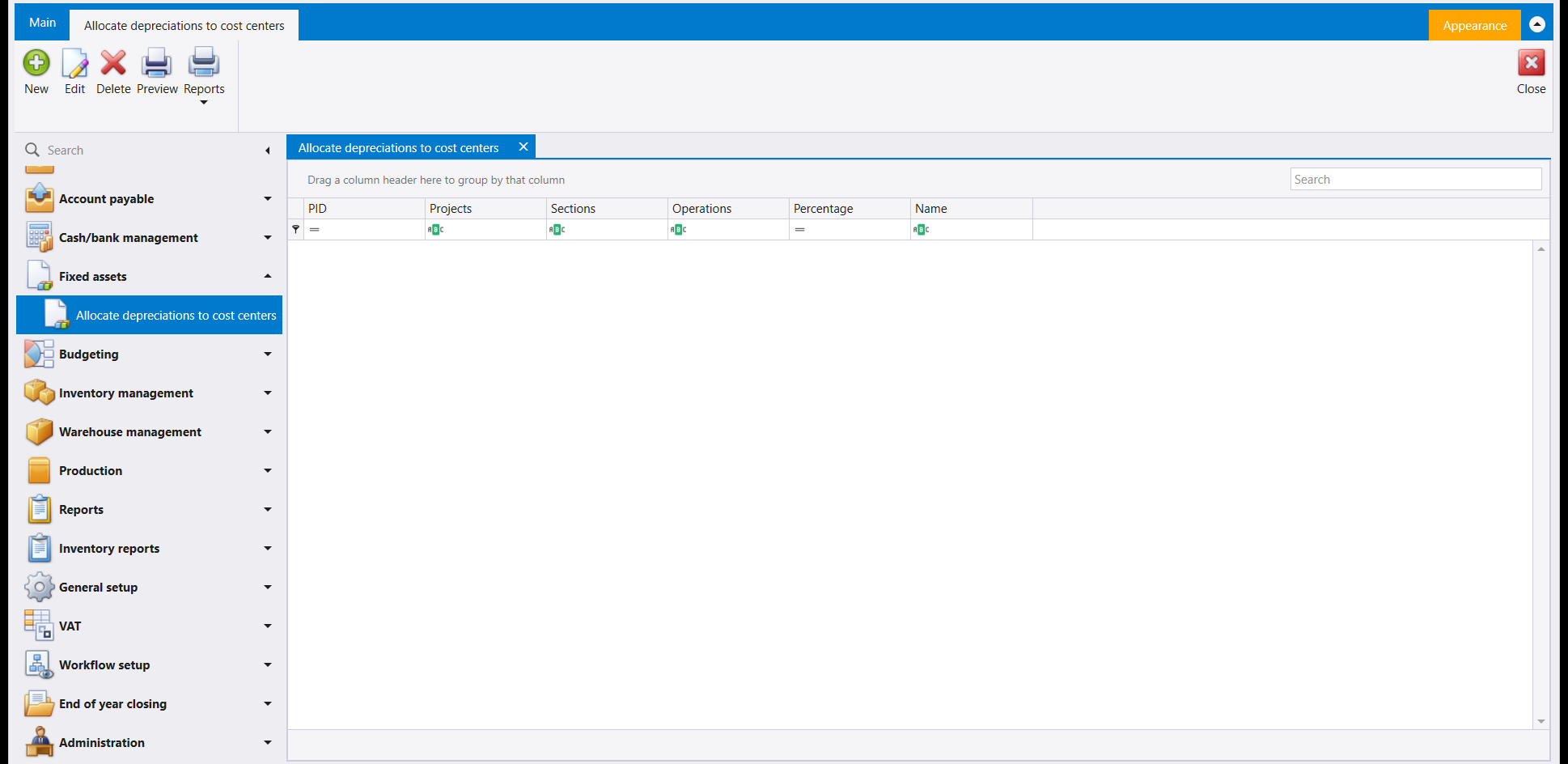The height and width of the screenshot is (764, 1568).
Task: Select Allocate depreciations to cost centers item
Action: click(x=150, y=315)
